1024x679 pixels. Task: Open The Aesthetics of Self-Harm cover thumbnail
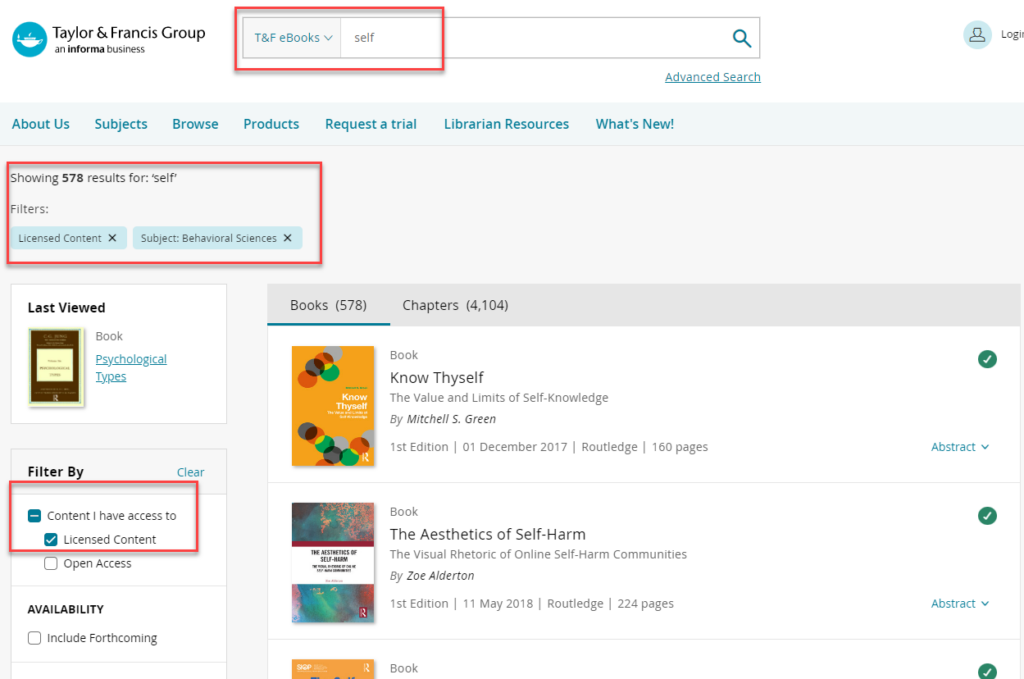[333, 562]
